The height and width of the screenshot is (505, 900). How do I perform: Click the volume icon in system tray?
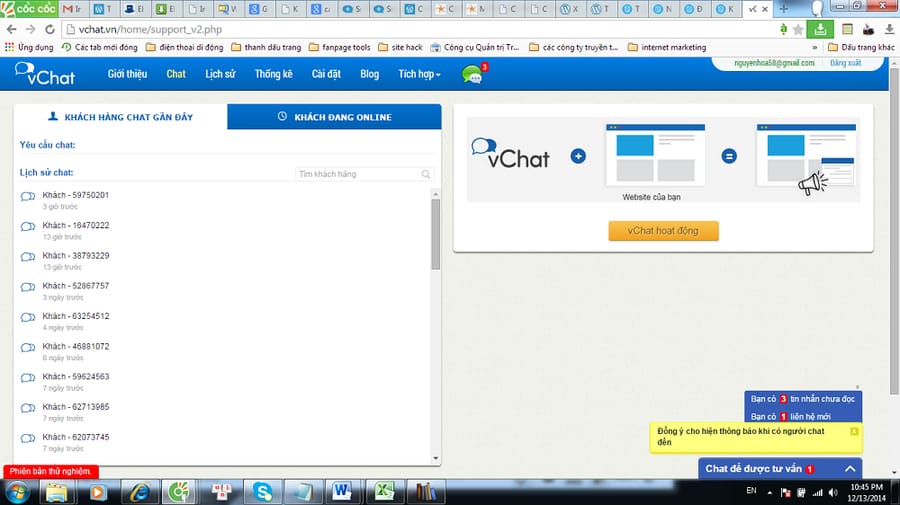pyautogui.click(x=833, y=492)
